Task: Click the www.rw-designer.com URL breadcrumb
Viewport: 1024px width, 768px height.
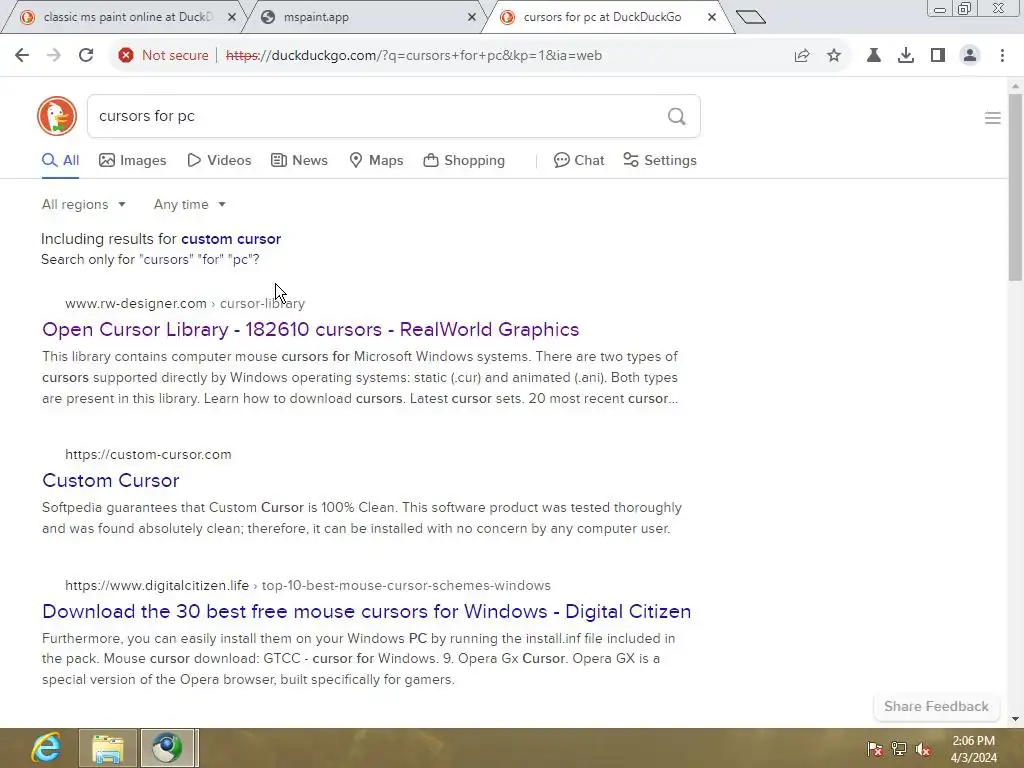Action: (185, 304)
